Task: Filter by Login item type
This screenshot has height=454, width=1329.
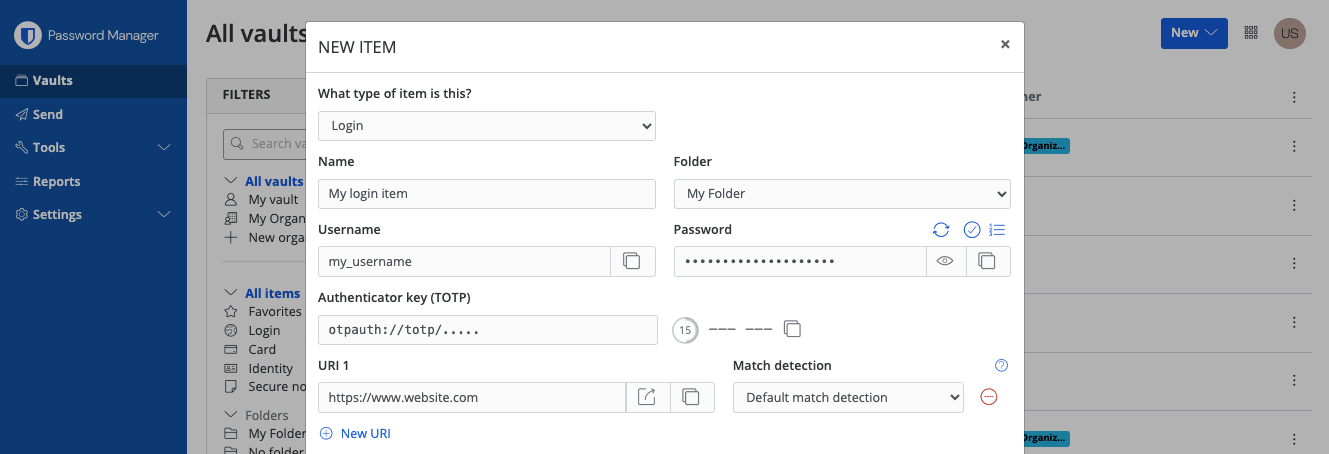Action: pyautogui.click(x=264, y=331)
